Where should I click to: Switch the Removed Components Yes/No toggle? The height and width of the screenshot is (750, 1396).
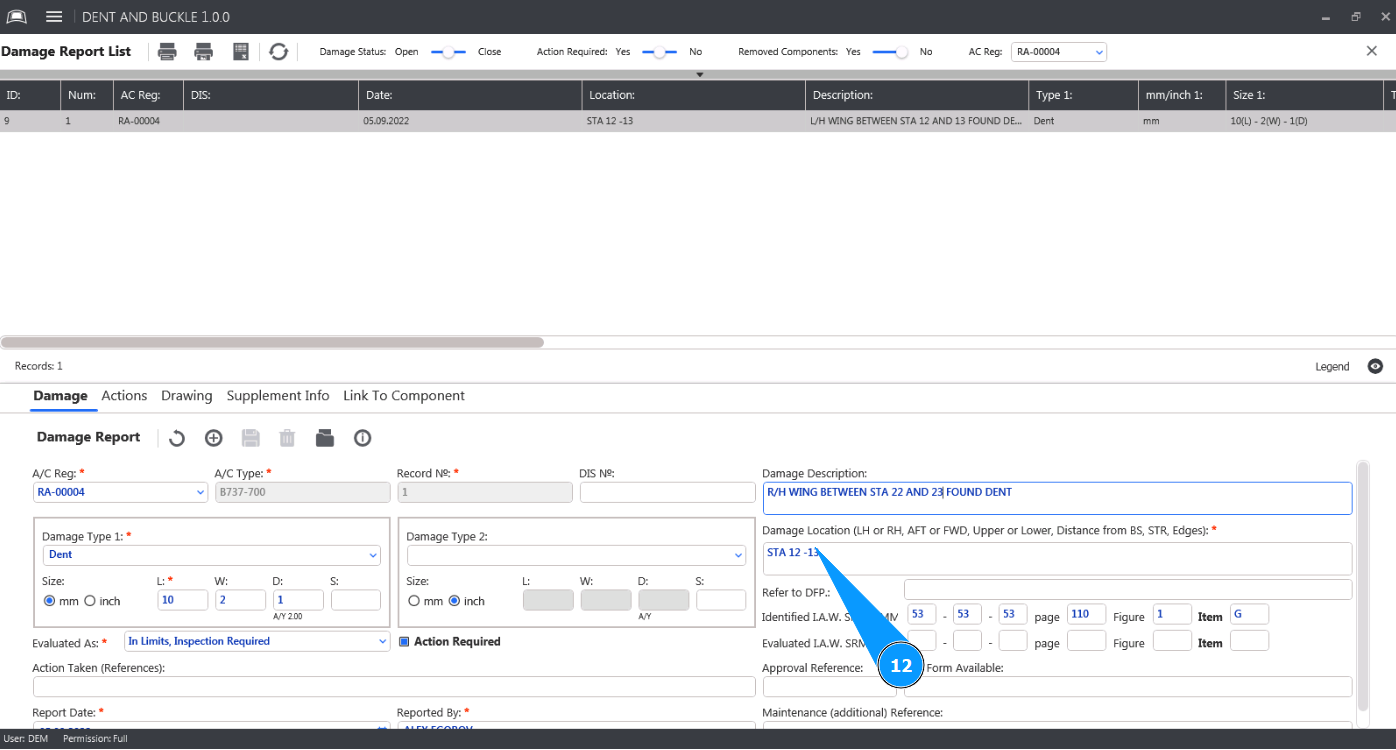tap(890, 52)
